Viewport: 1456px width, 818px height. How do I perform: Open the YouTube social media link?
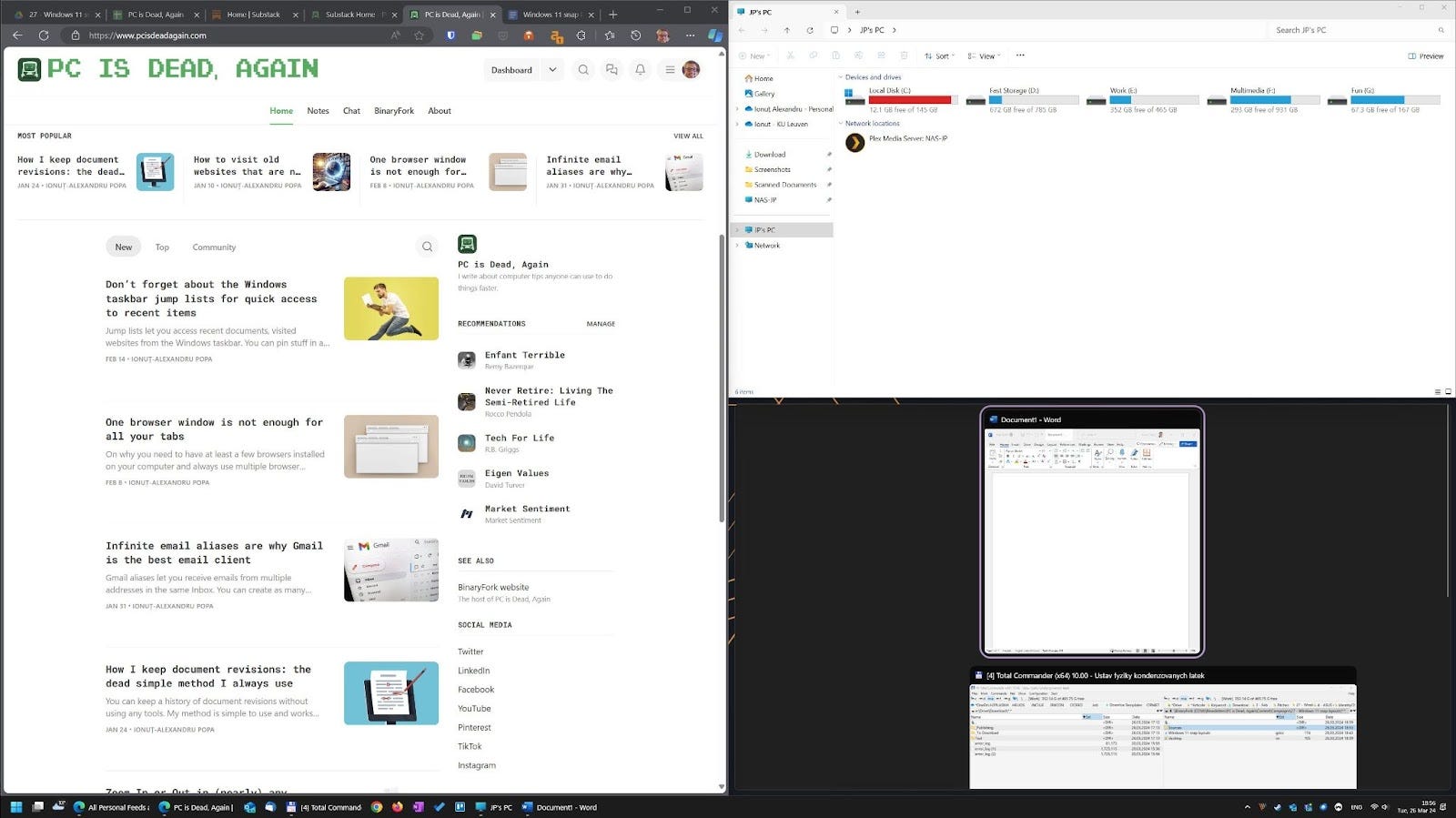[x=474, y=709]
